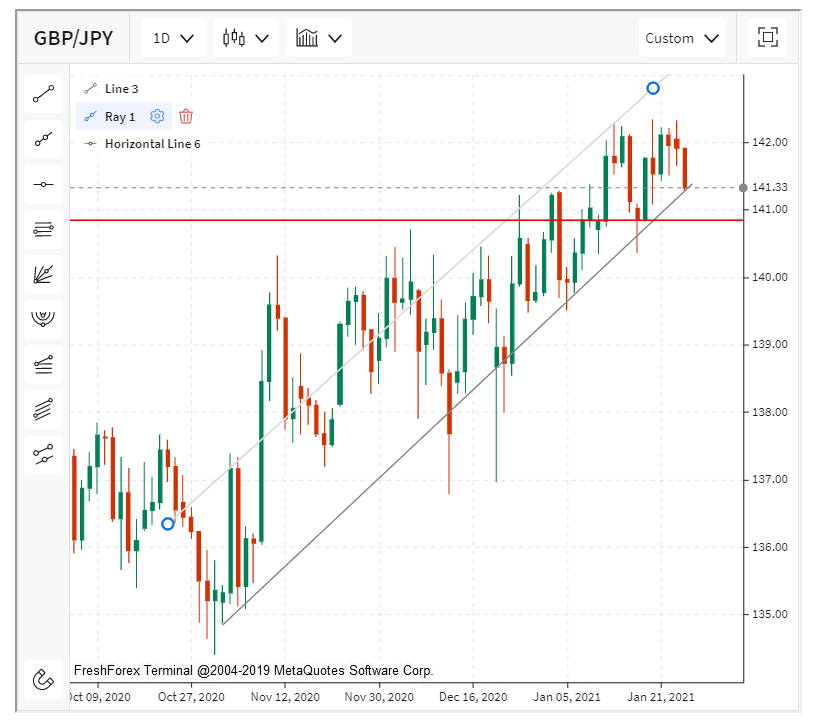Click the Dec 16, 2020 date label
Image resolution: width=816 pixels, height=722 pixels.
(x=473, y=697)
